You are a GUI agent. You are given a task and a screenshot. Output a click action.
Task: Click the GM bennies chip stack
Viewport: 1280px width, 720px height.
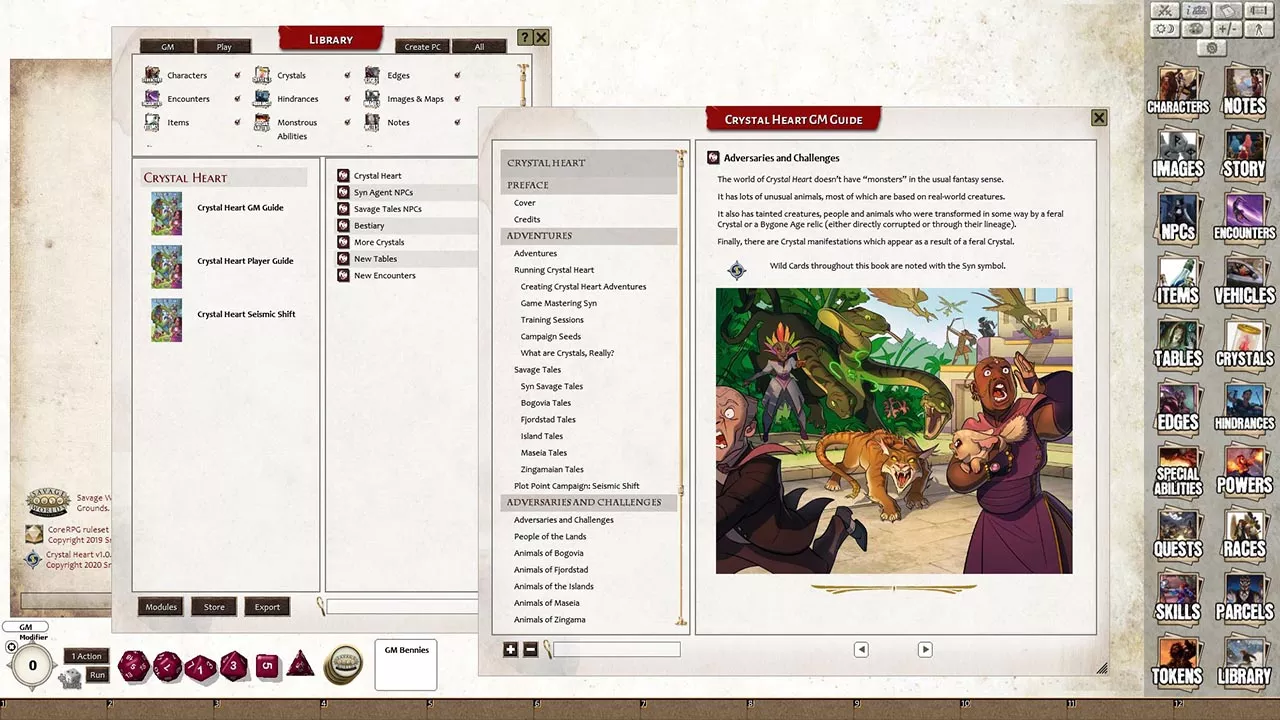(x=345, y=663)
